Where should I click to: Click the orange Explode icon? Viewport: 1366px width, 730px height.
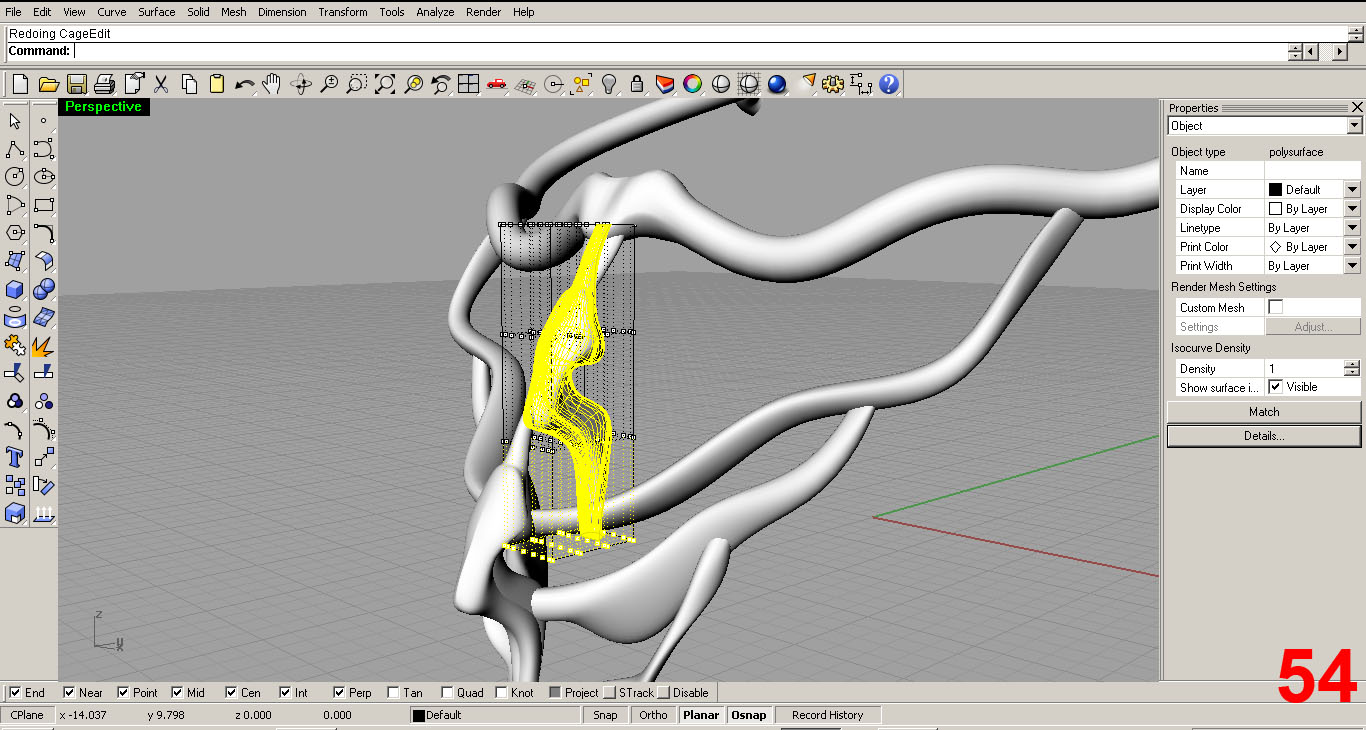pyautogui.click(x=43, y=345)
